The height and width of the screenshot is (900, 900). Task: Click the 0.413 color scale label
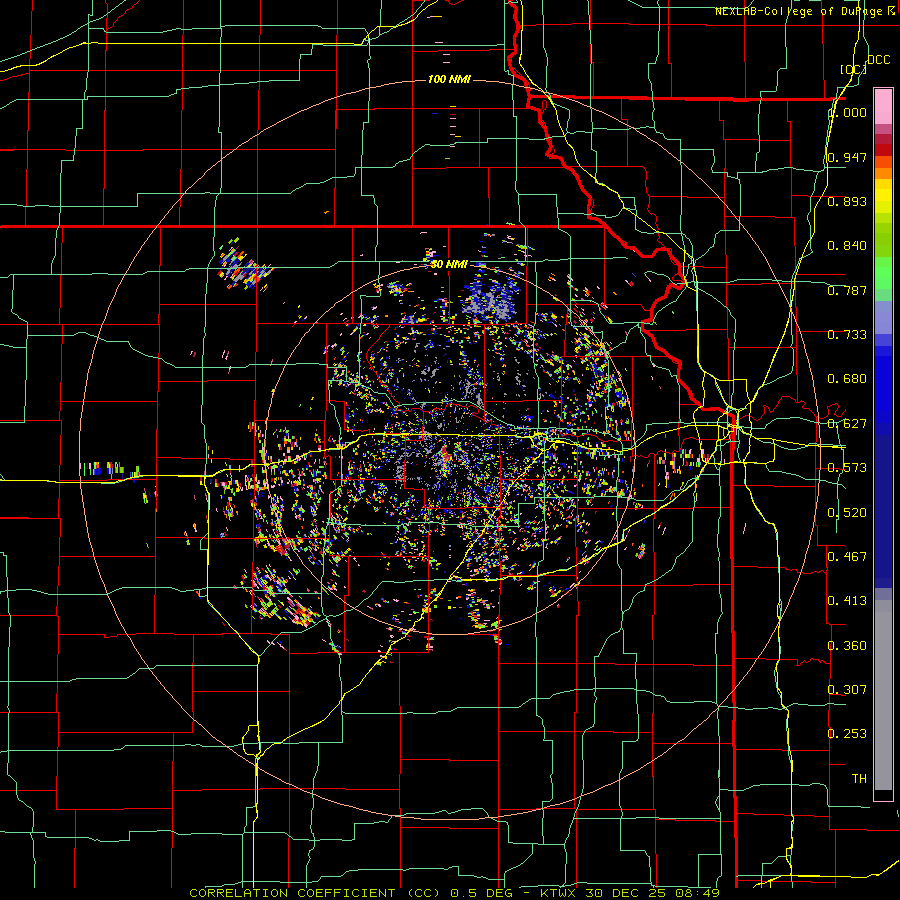pyautogui.click(x=847, y=601)
